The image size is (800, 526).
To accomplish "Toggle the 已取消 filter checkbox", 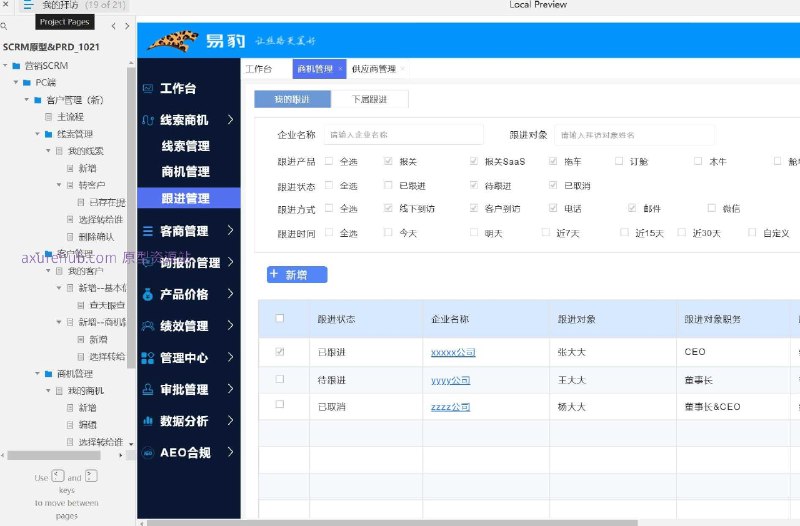I will tap(553, 185).
